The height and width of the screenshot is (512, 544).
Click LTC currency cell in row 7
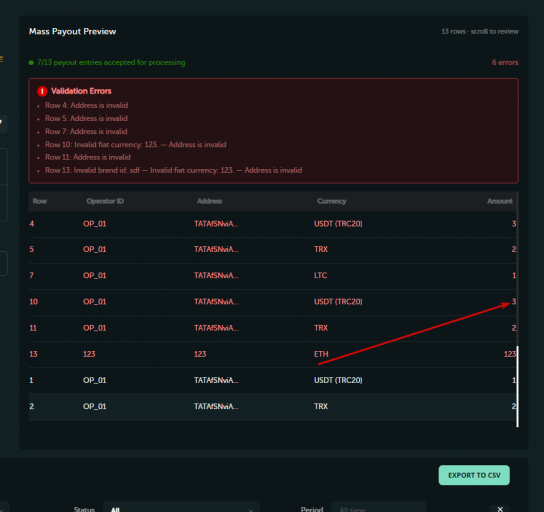click(x=321, y=275)
